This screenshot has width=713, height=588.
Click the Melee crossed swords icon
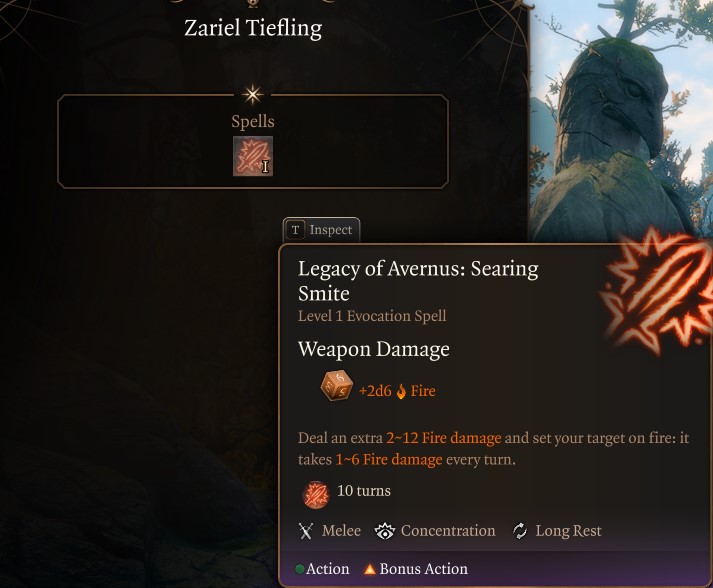pos(306,531)
